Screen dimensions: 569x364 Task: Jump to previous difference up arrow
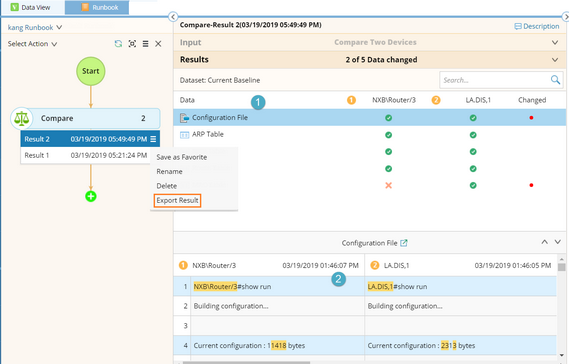[x=544, y=242]
